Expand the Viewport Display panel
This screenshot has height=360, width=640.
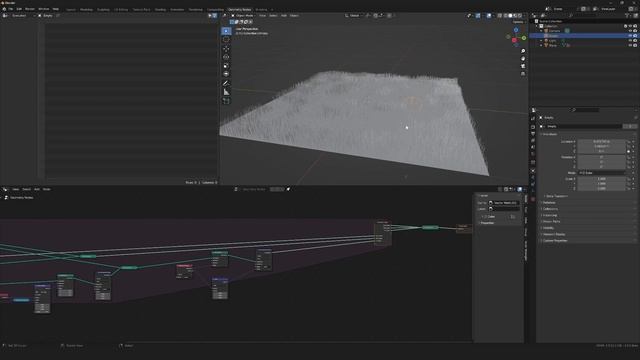coord(553,234)
